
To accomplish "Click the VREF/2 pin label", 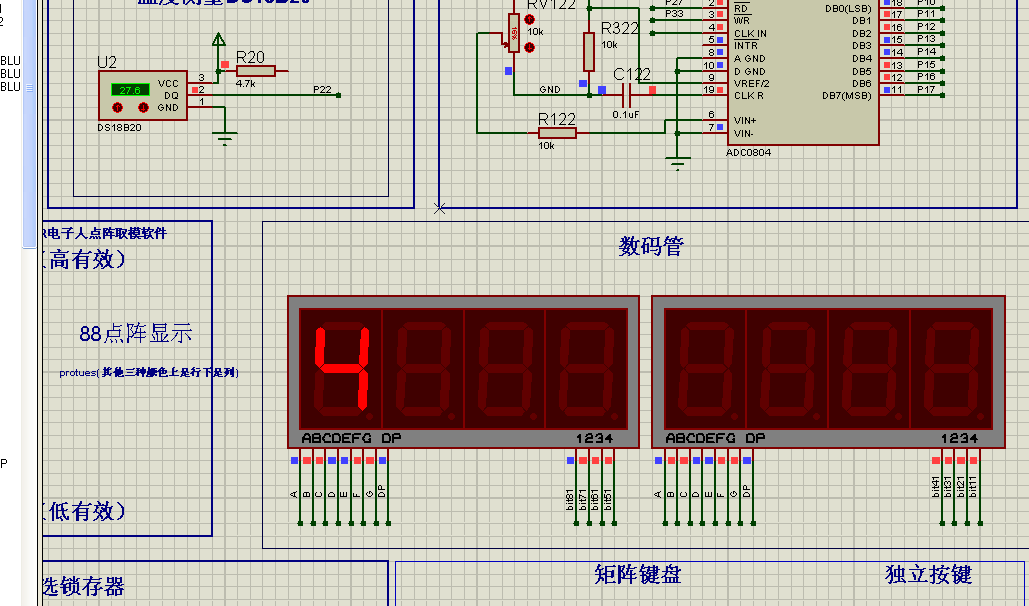I will [751, 83].
